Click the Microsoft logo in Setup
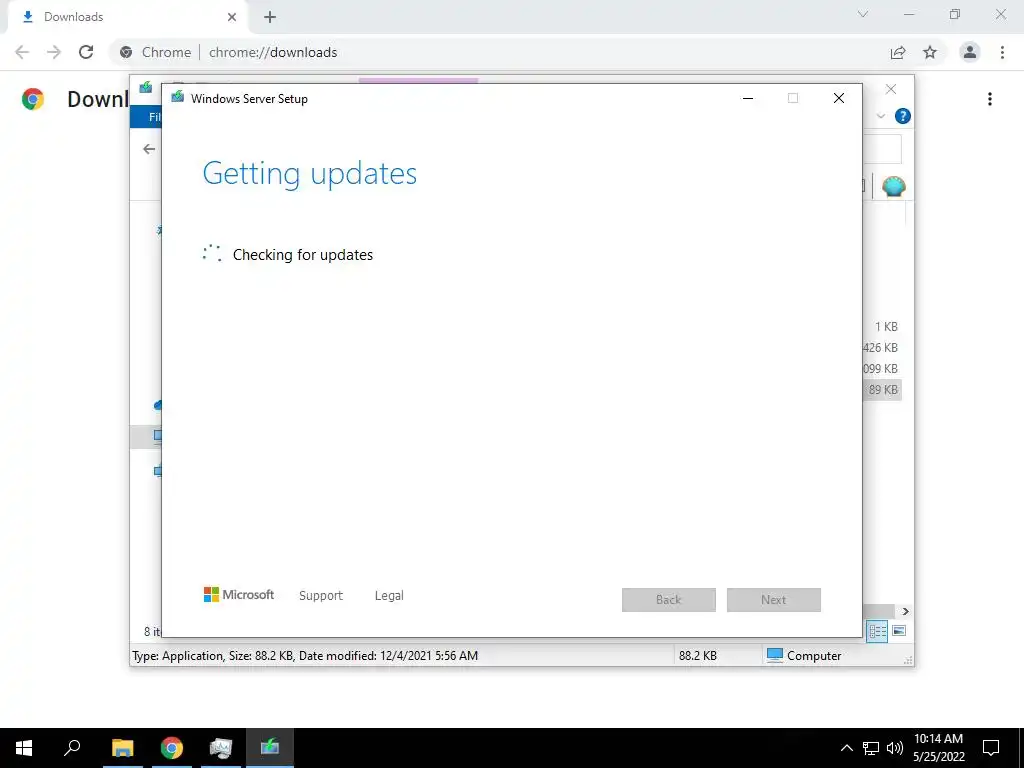 click(239, 595)
